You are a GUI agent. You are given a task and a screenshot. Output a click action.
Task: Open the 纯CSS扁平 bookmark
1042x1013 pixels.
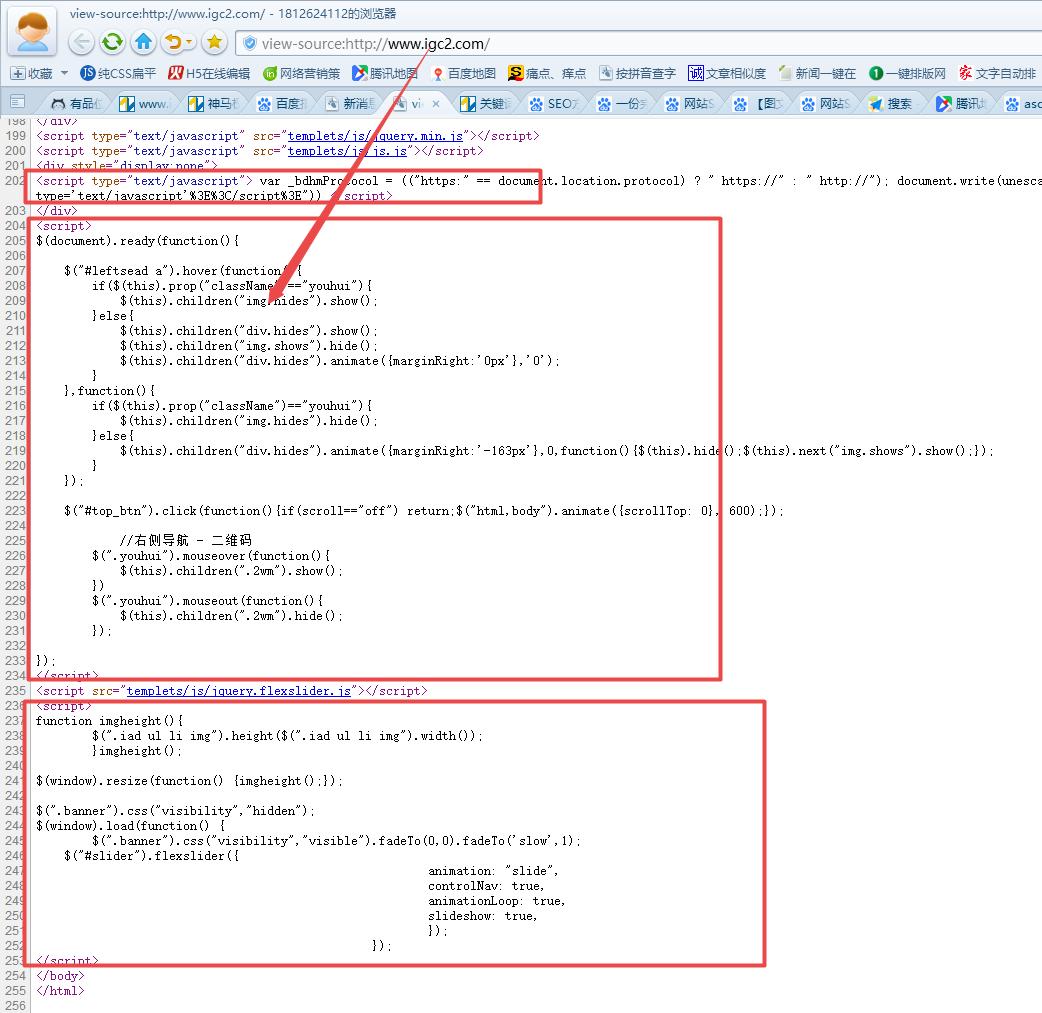(x=118, y=73)
